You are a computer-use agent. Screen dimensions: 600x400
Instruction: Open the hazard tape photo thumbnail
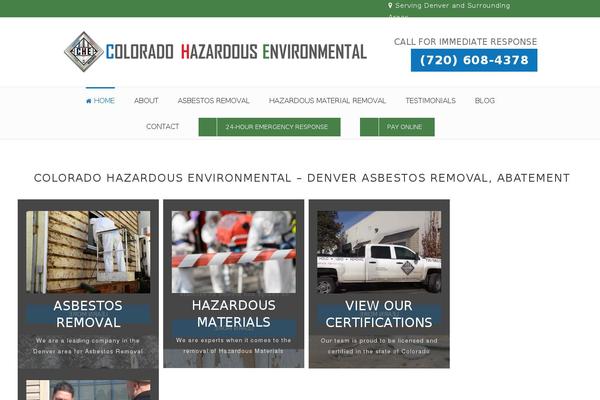(x=234, y=252)
